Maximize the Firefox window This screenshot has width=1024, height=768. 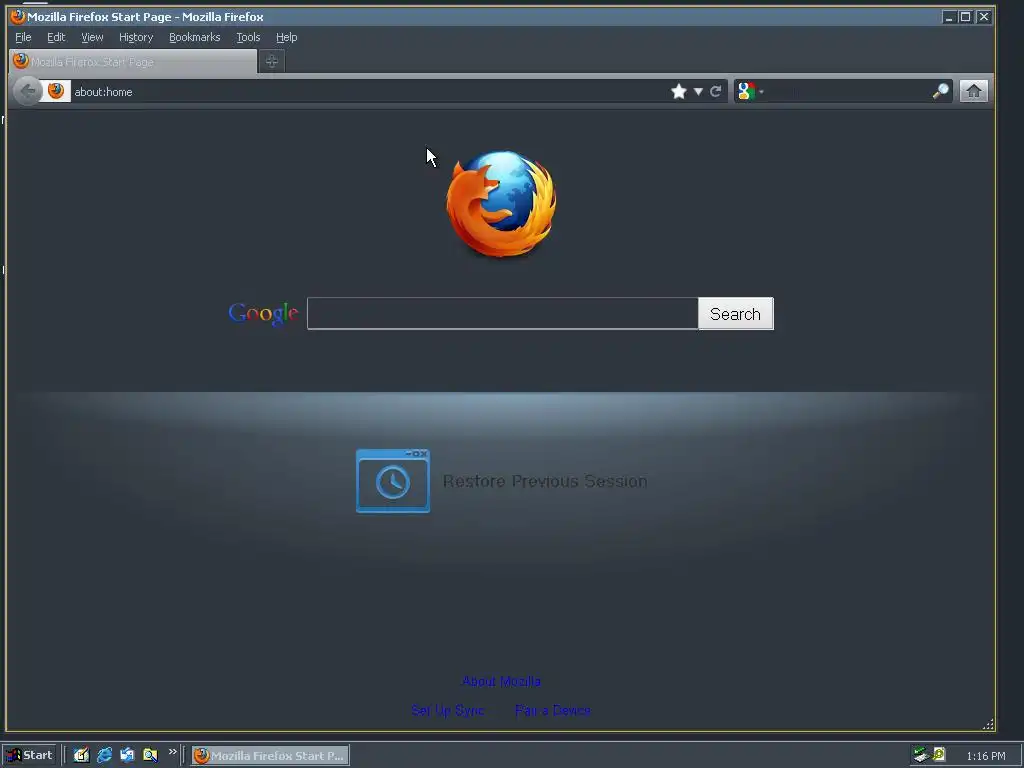tap(965, 17)
